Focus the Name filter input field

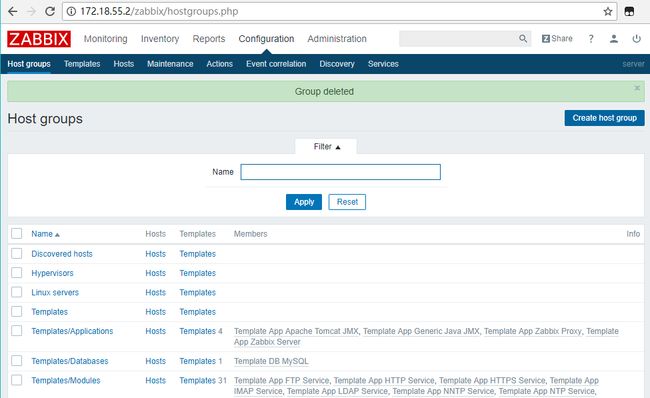pyautogui.click(x=340, y=172)
